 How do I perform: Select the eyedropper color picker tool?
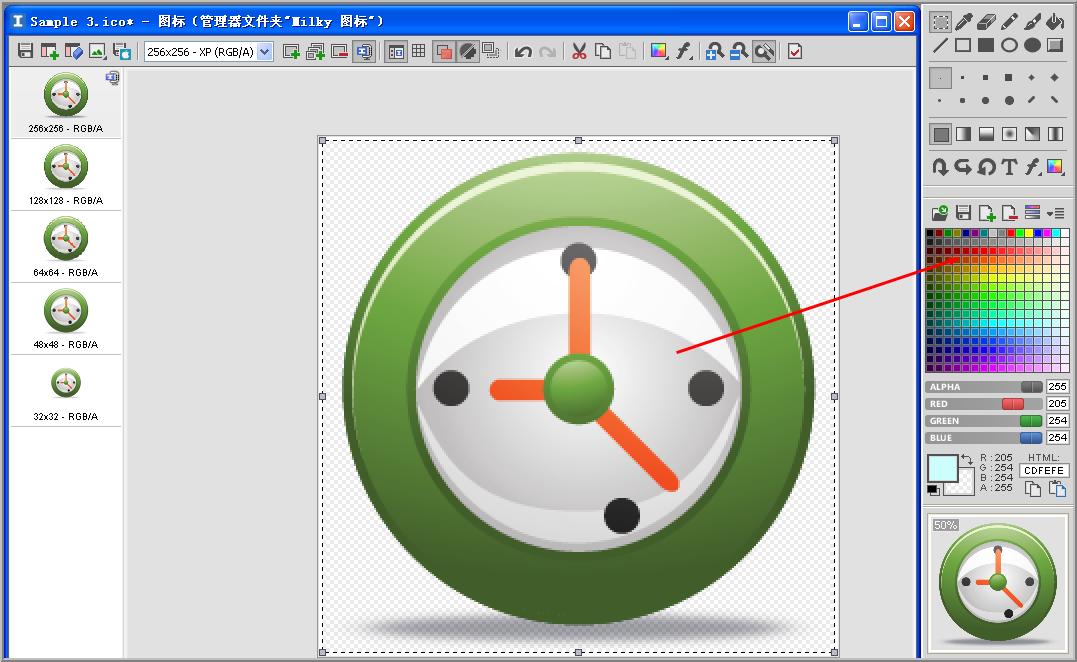(x=964, y=21)
